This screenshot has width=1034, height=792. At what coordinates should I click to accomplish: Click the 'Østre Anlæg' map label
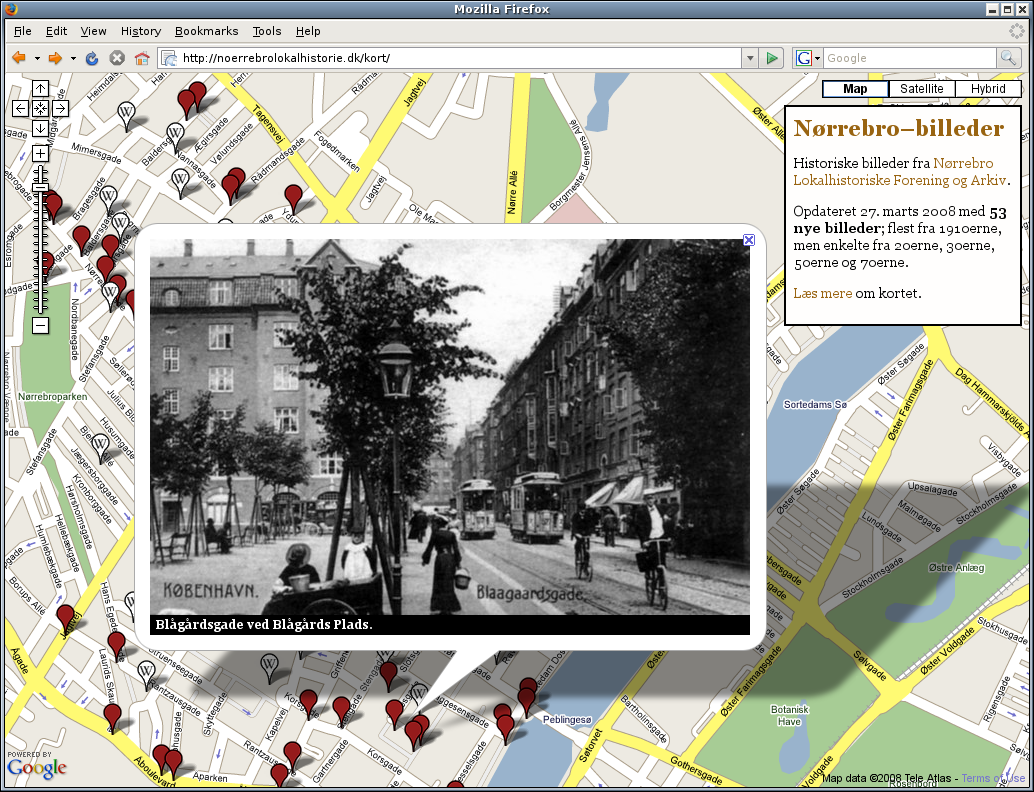(956, 567)
